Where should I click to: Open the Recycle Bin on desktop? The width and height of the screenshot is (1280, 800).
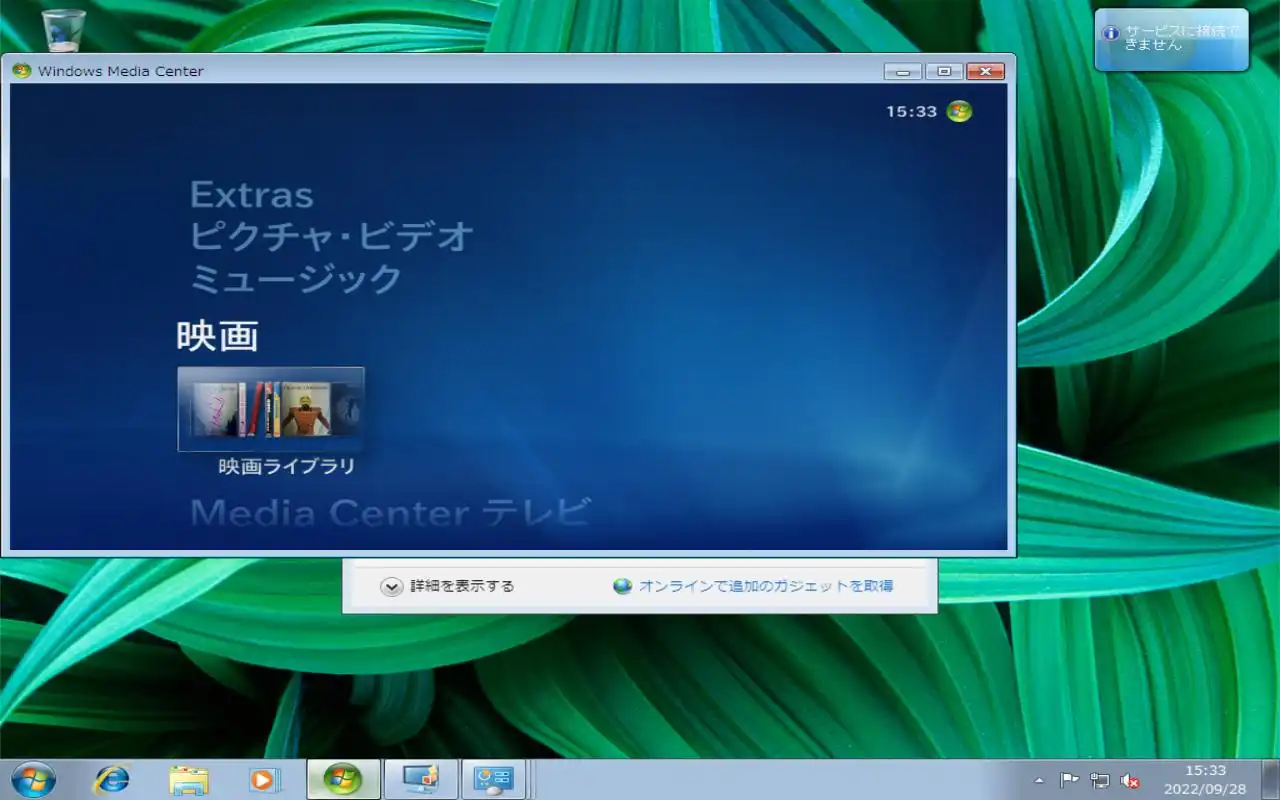(64, 29)
